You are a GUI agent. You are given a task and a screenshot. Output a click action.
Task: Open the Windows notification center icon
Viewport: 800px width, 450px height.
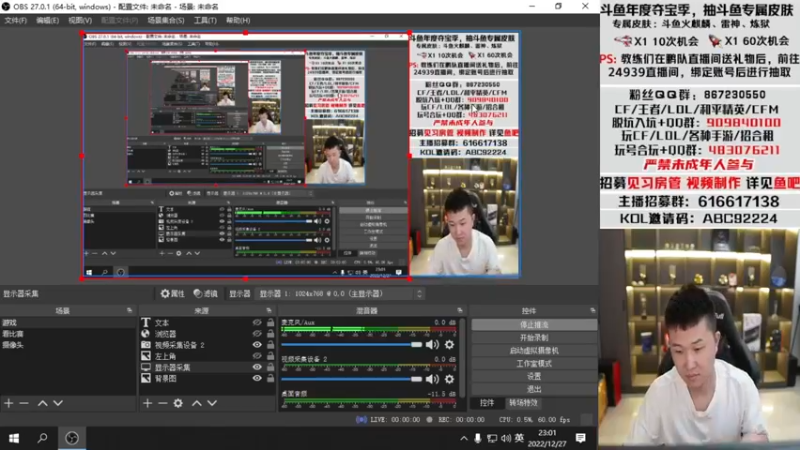tap(581, 438)
